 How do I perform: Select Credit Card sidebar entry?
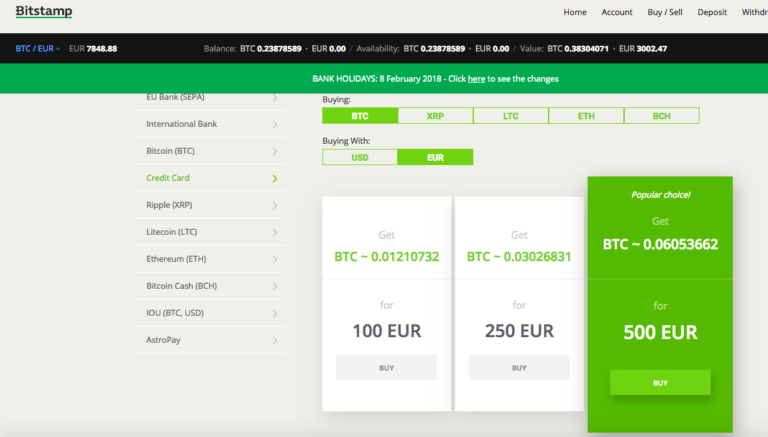tap(209, 178)
